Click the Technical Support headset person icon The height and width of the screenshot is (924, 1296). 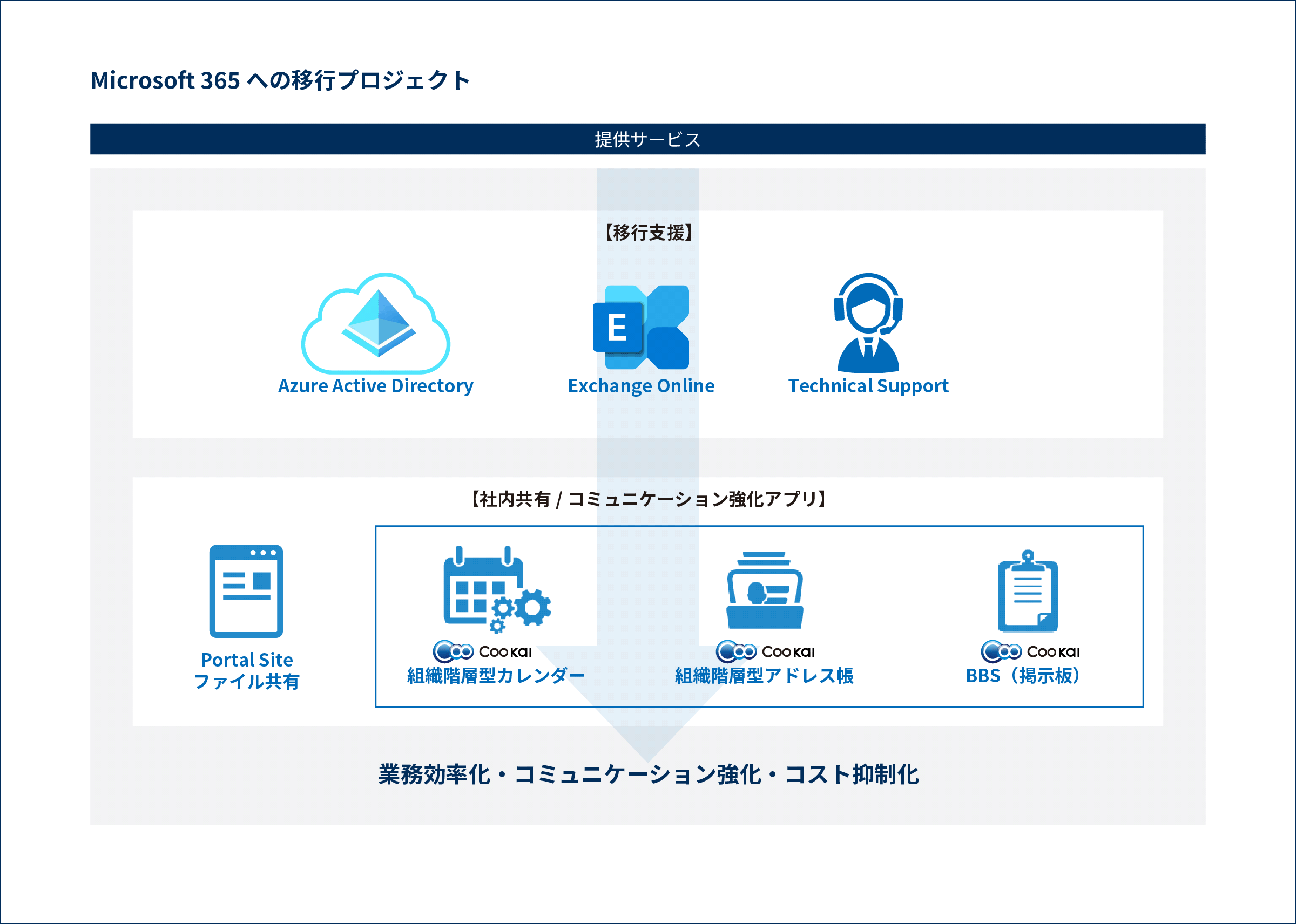tap(868, 323)
